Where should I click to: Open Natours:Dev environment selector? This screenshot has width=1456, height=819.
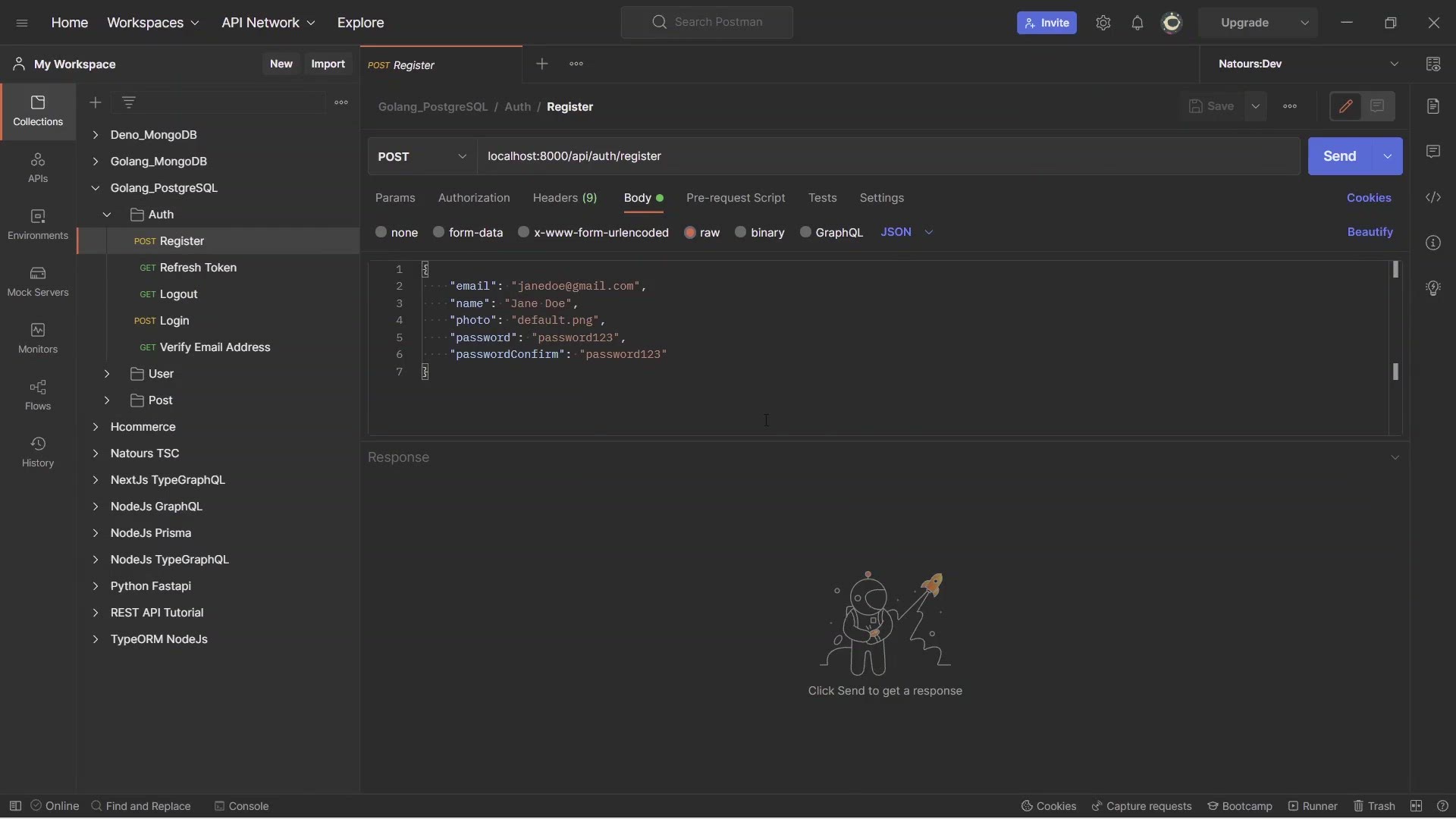coord(1308,64)
